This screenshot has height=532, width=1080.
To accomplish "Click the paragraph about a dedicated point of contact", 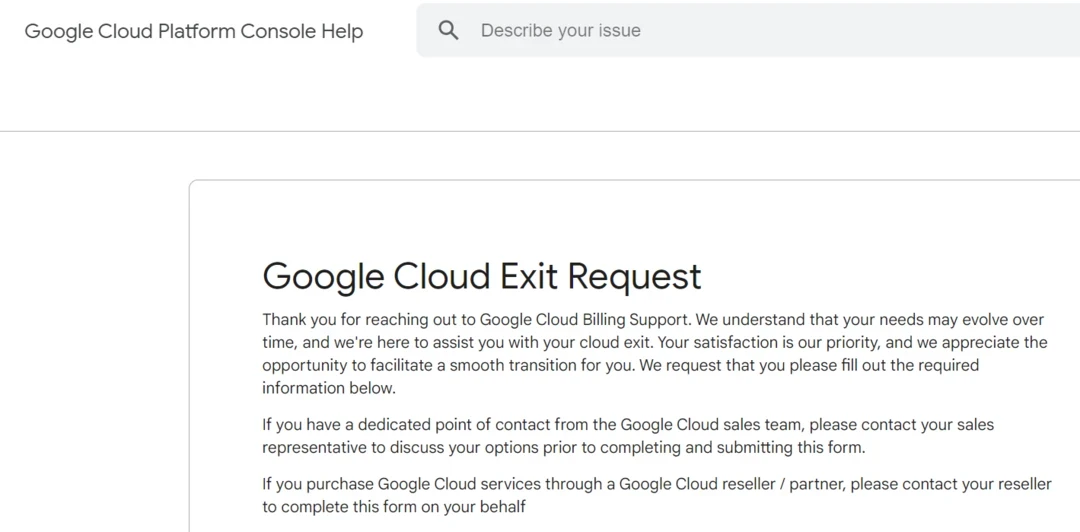I will (x=628, y=436).
